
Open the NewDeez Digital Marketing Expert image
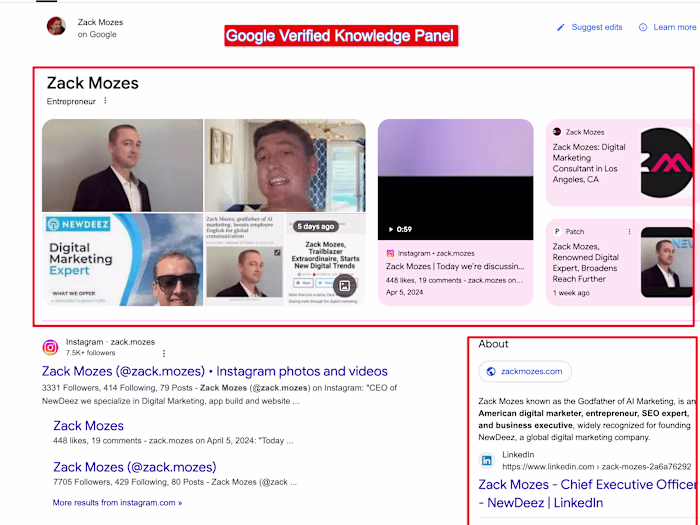tap(122, 260)
